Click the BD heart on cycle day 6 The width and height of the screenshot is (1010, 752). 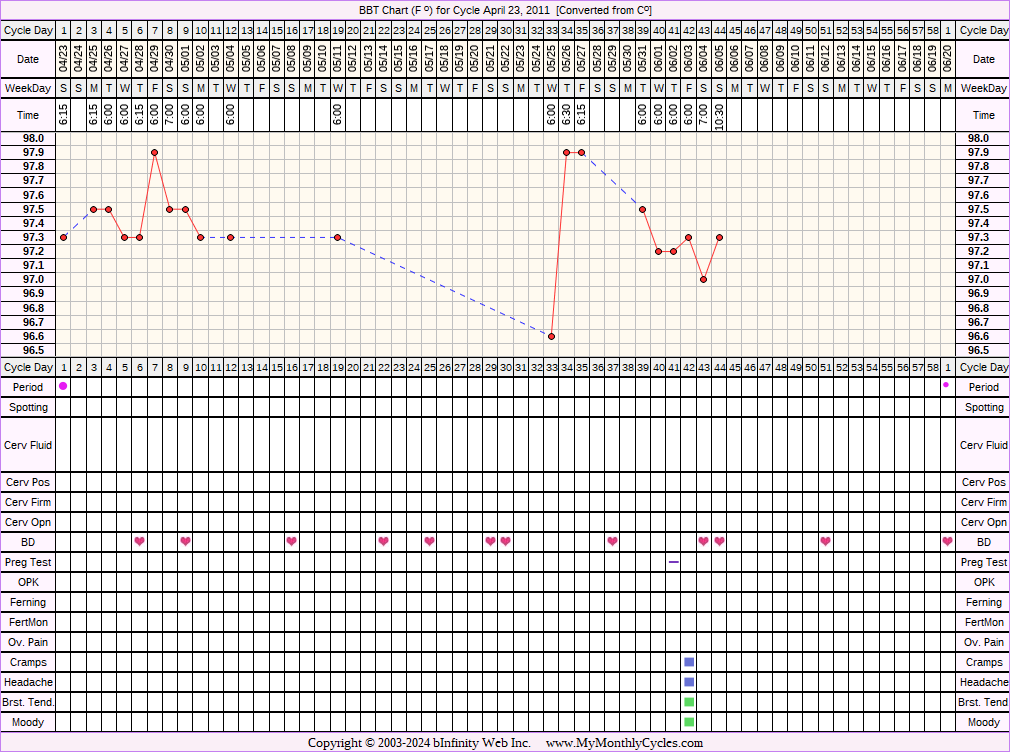click(140, 541)
